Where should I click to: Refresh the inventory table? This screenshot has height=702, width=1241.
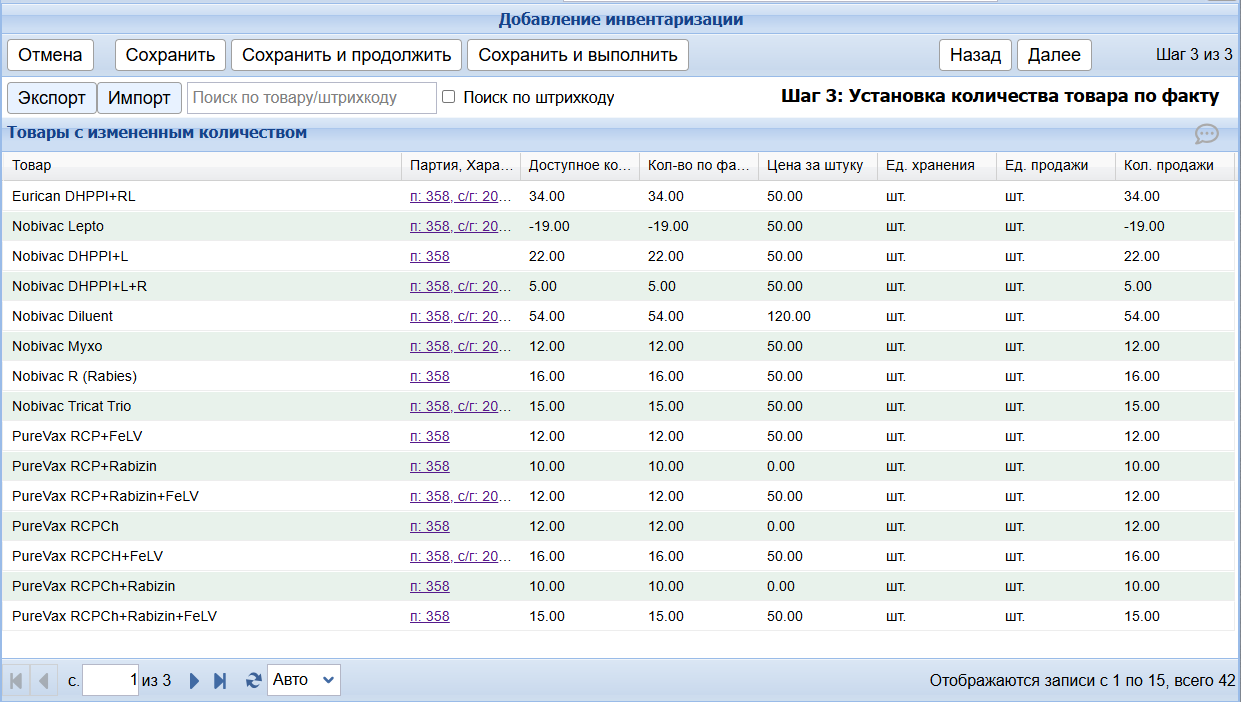pyautogui.click(x=253, y=681)
